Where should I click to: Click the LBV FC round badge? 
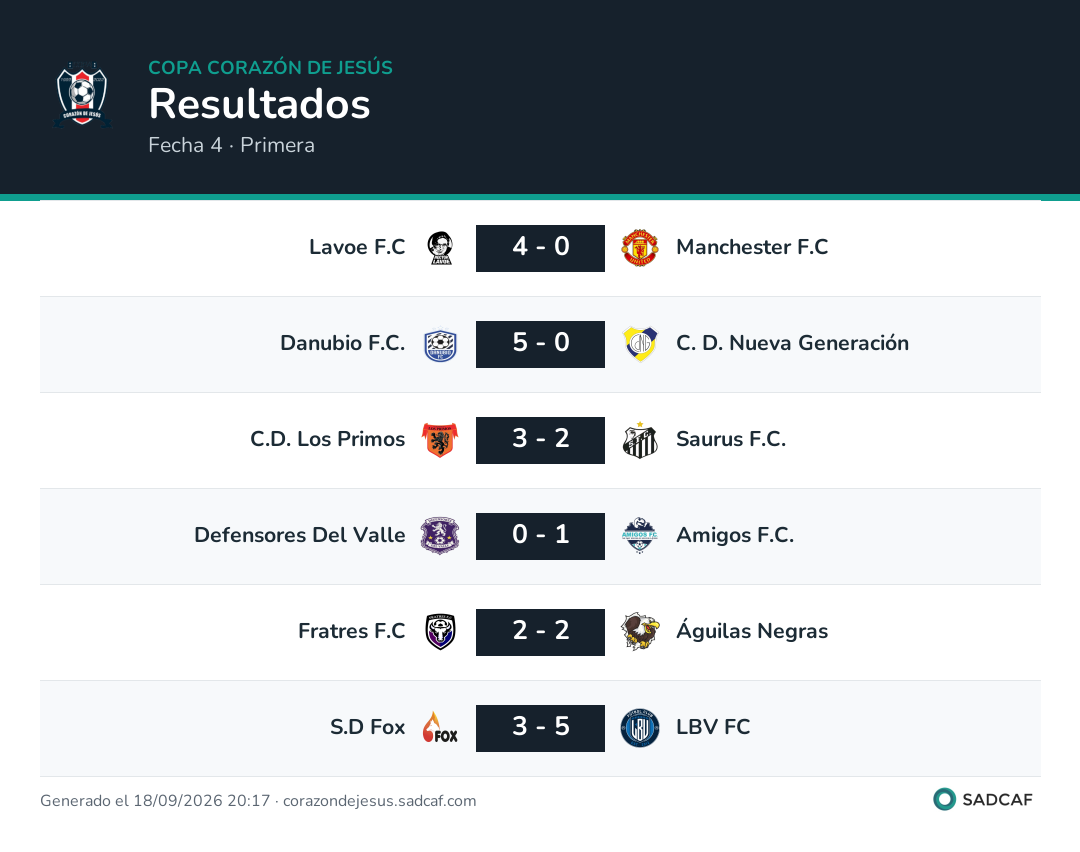click(x=640, y=728)
